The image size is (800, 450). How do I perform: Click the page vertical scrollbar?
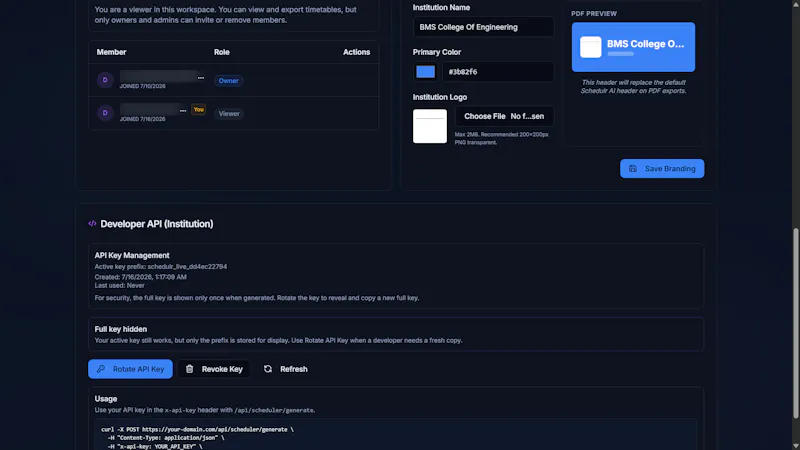tap(795, 324)
